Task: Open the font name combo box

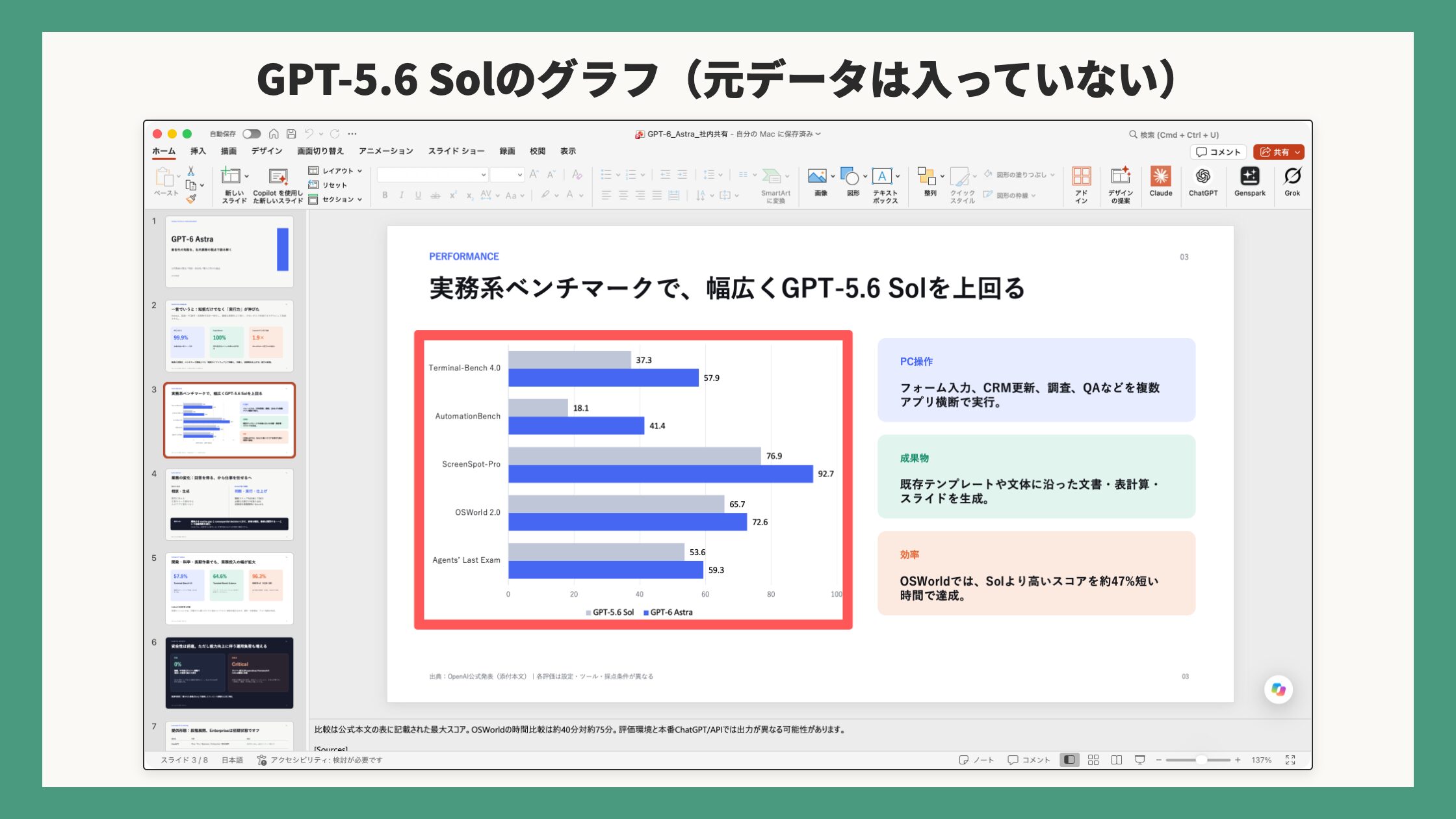Action: pyautogui.click(x=432, y=174)
